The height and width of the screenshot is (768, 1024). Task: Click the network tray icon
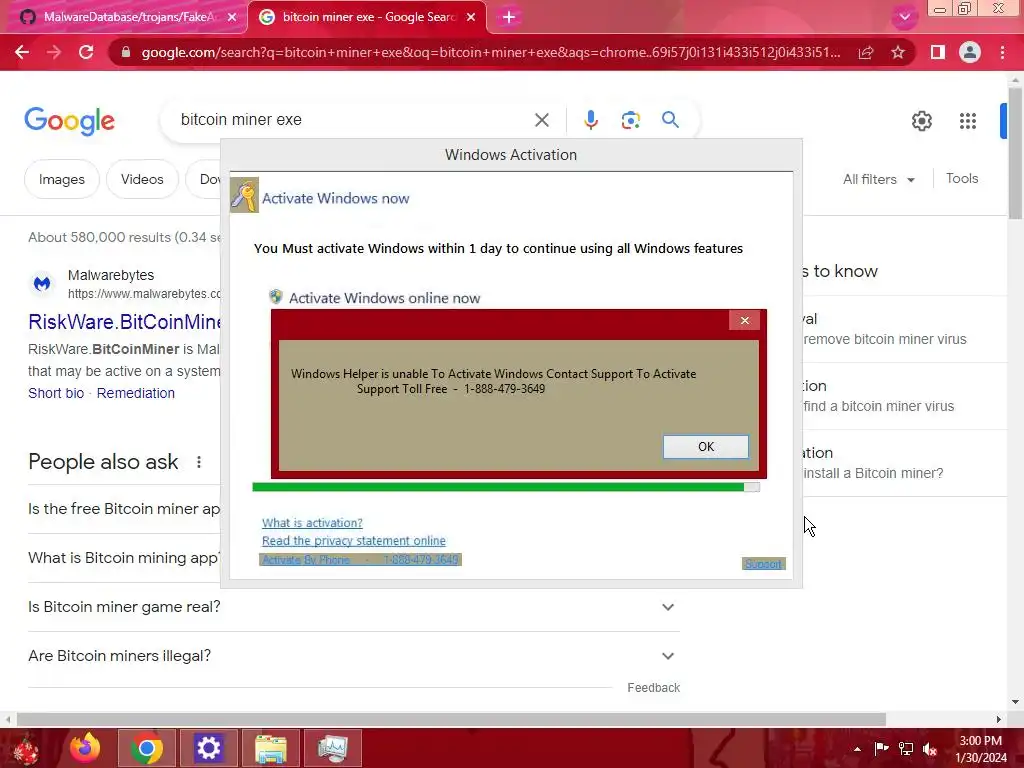(906, 749)
